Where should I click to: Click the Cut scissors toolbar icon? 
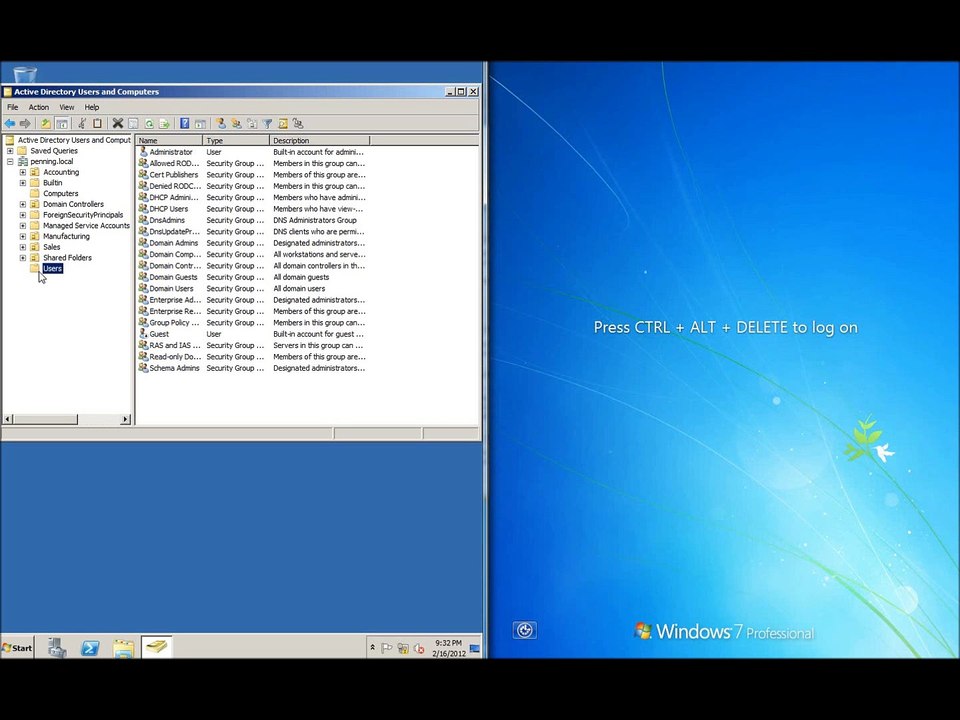[81, 124]
